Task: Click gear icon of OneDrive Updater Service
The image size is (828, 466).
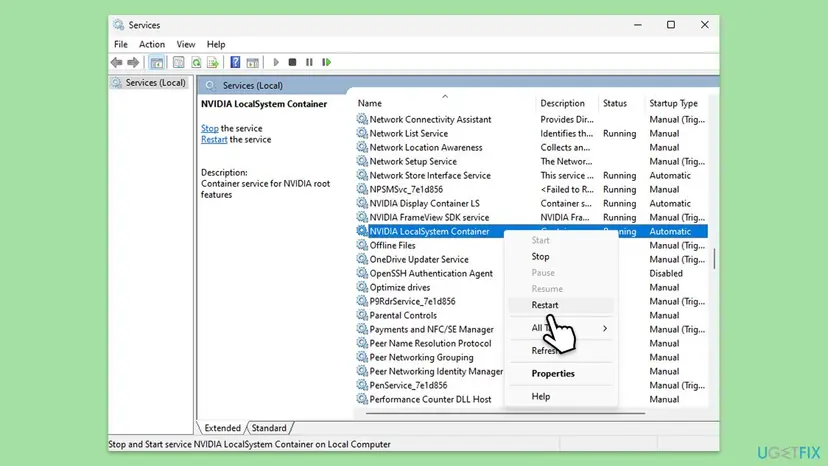Action: pyautogui.click(x=362, y=259)
